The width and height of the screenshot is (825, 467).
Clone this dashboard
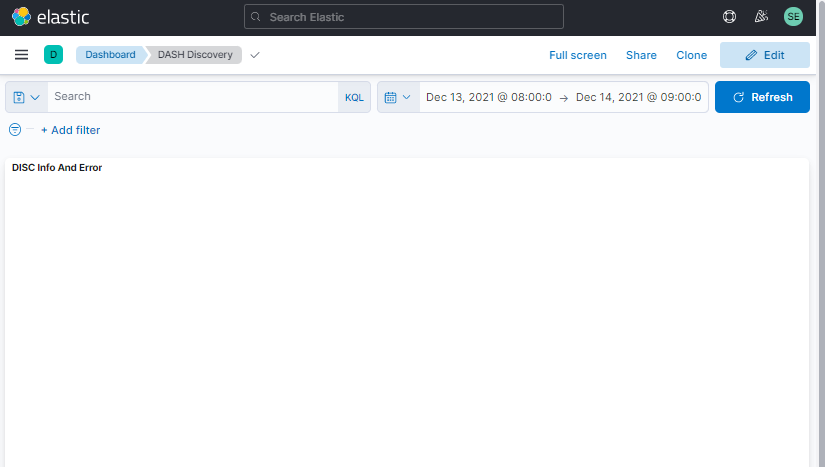coord(691,55)
